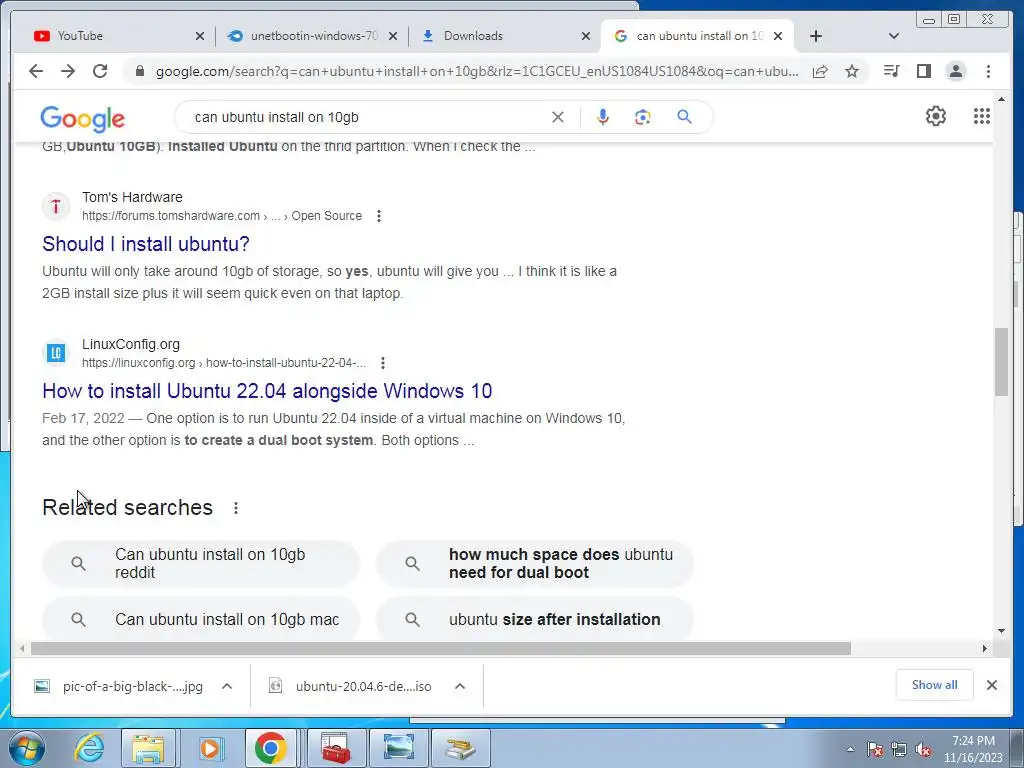Click the Google logo
The image size is (1024, 768).
(82, 118)
